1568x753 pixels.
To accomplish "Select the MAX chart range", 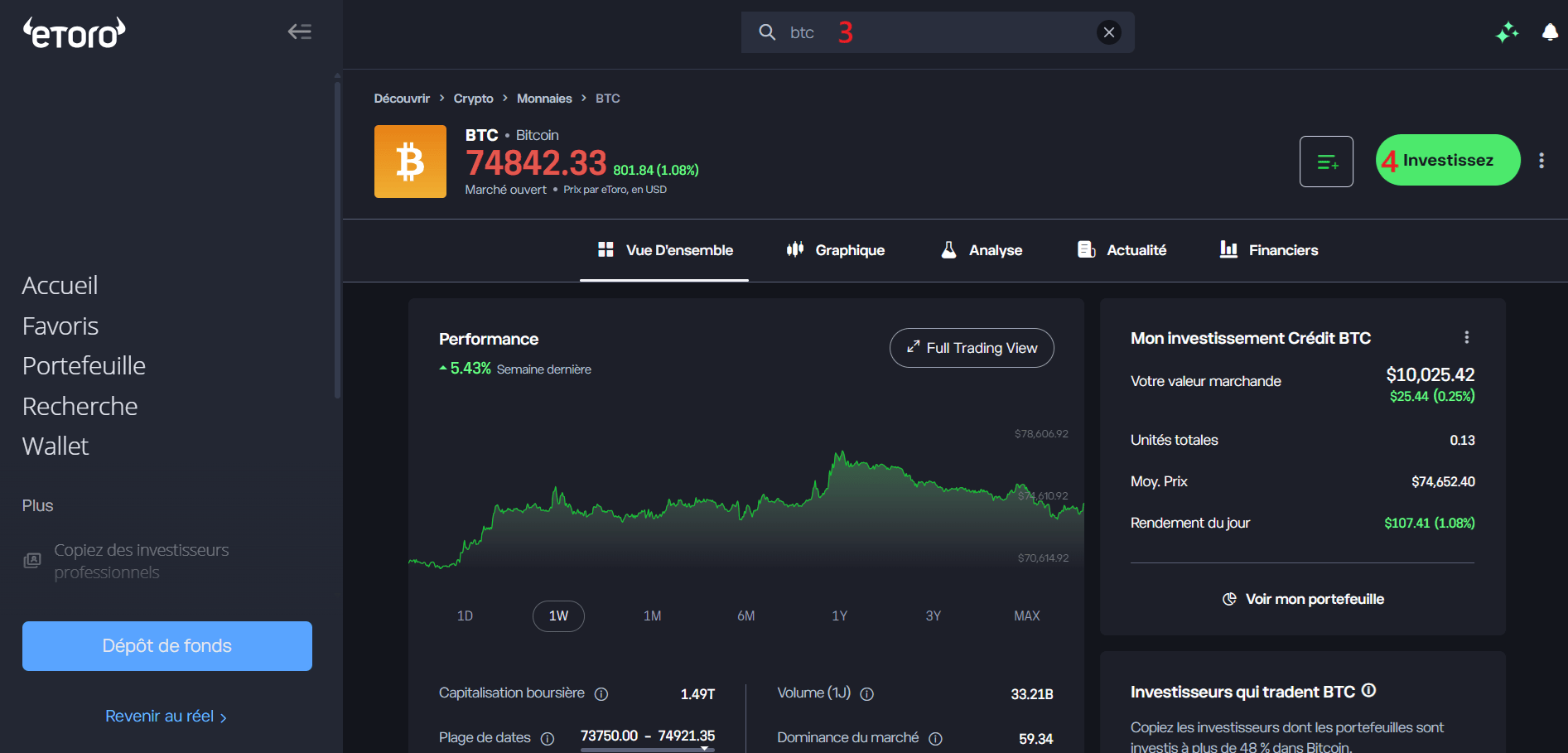I will point(1026,616).
